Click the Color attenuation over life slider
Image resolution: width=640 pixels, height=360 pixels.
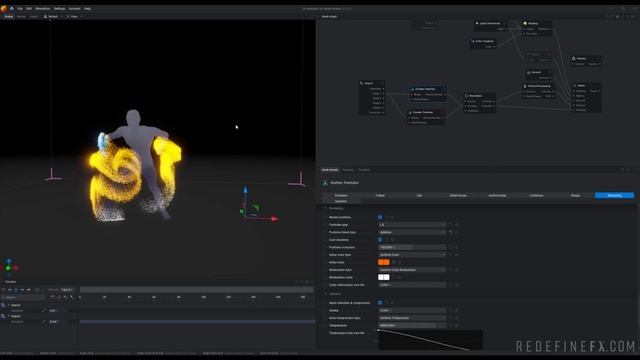tap(412, 285)
